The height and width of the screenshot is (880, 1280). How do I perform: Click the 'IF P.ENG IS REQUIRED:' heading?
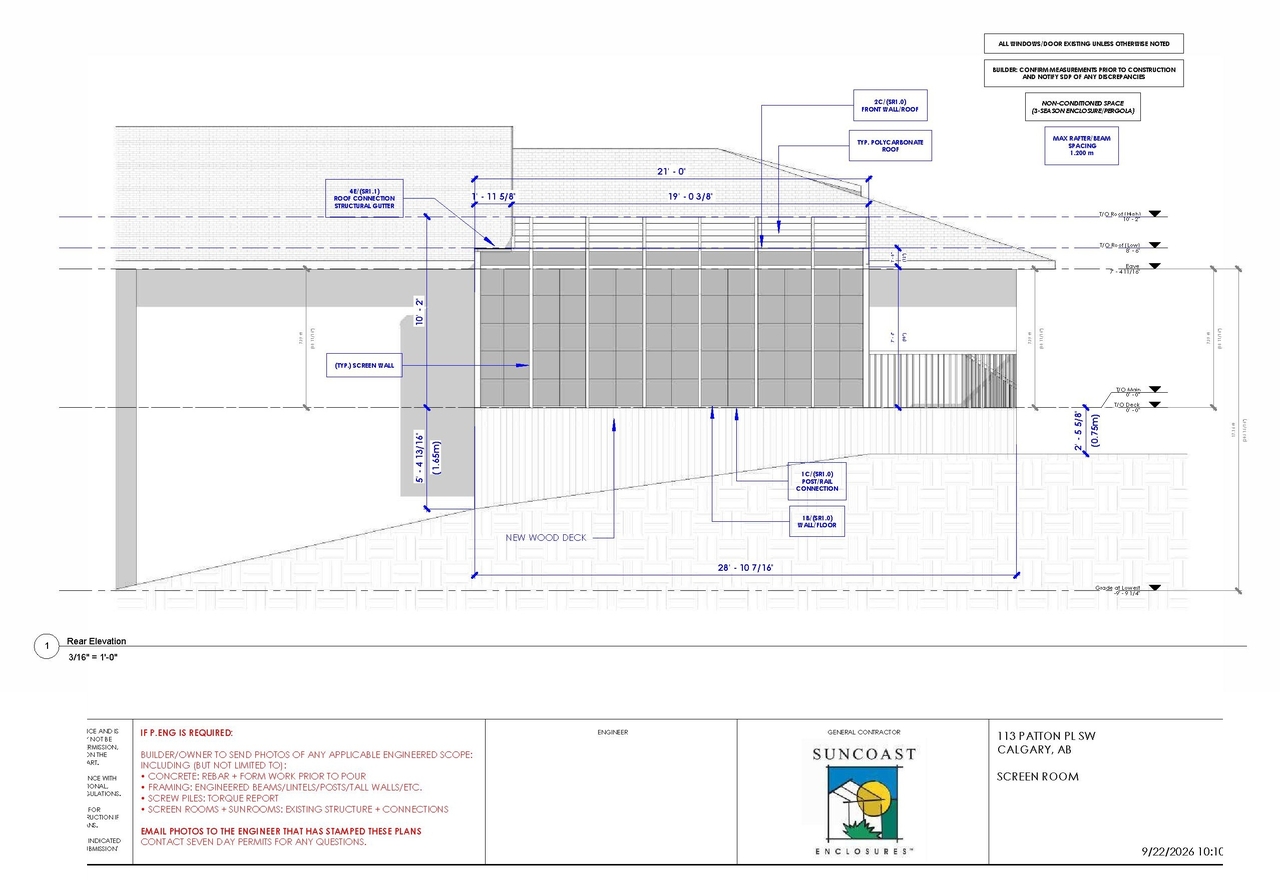(186, 733)
